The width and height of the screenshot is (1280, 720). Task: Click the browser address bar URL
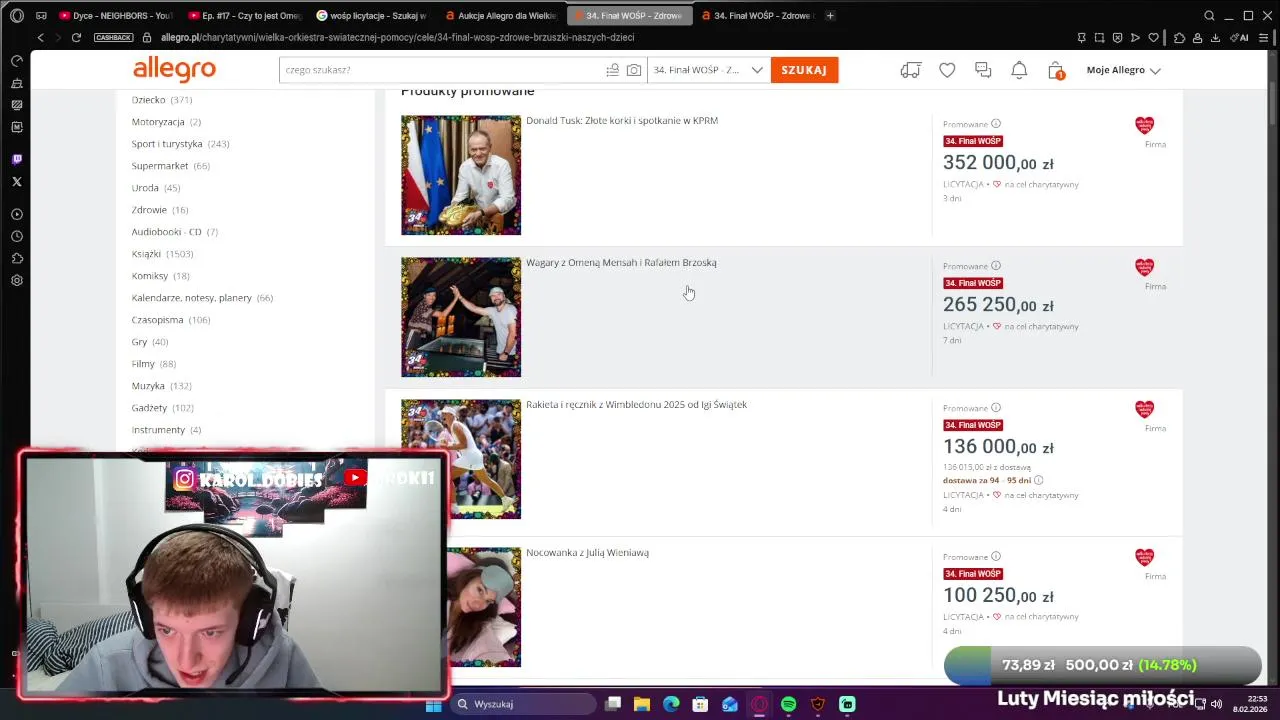[398, 37]
